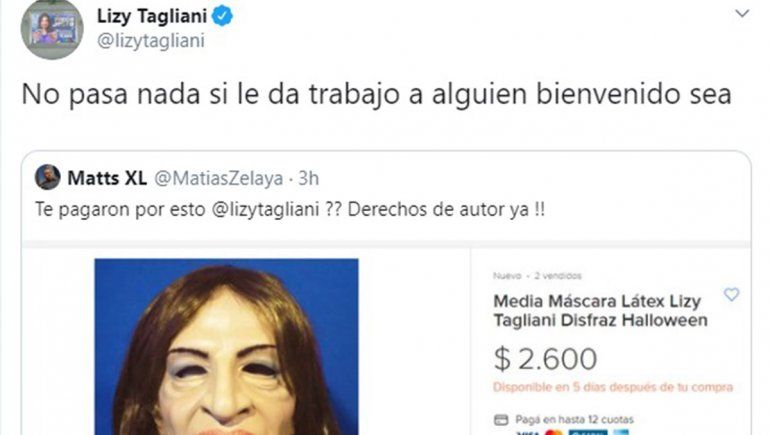The height and width of the screenshot is (435, 770).
Task: Click the tweet text No pasa nada
Action: 376,94
